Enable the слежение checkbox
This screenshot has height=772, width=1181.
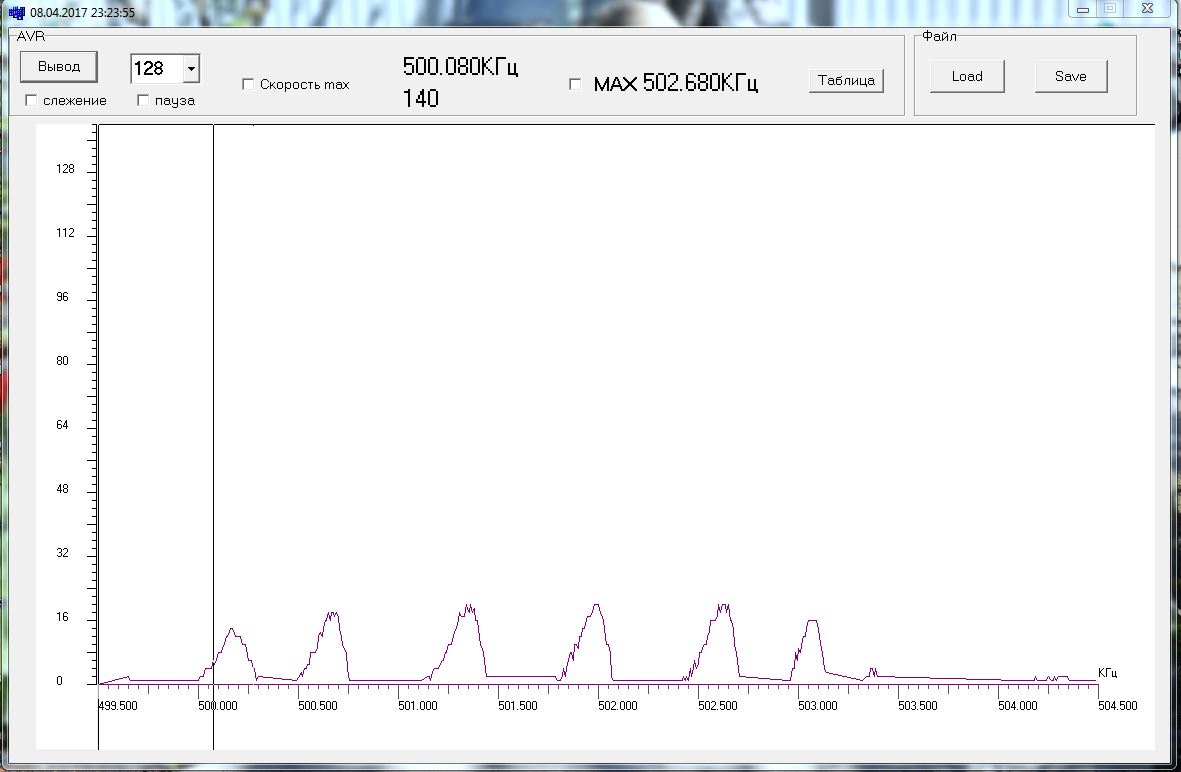pyautogui.click(x=31, y=100)
